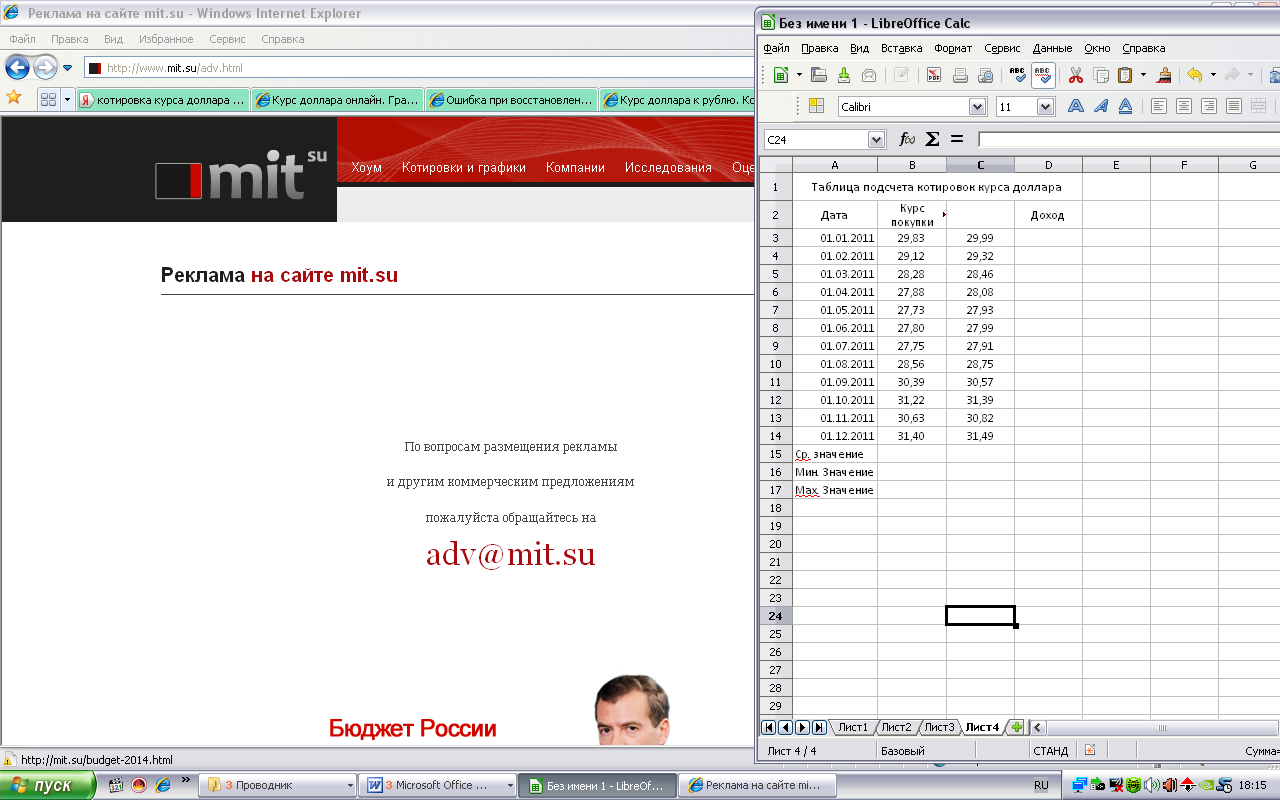Image resolution: width=1280 pixels, height=800 pixels.
Task: Toggle Bold formatting in Calc
Action: tap(1076, 106)
